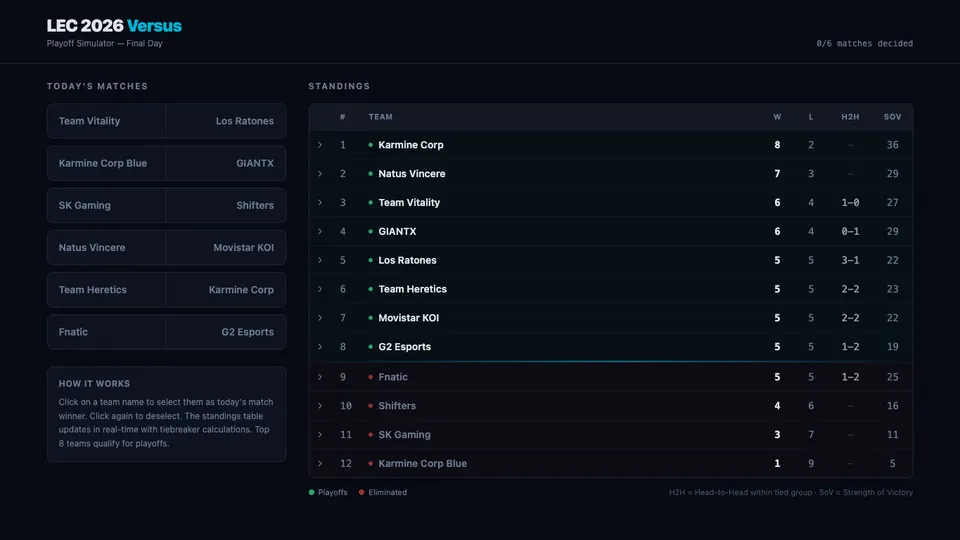960x540 pixels.
Task: Pick Fnatic as match winner
Action: click(x=107, y=332)
